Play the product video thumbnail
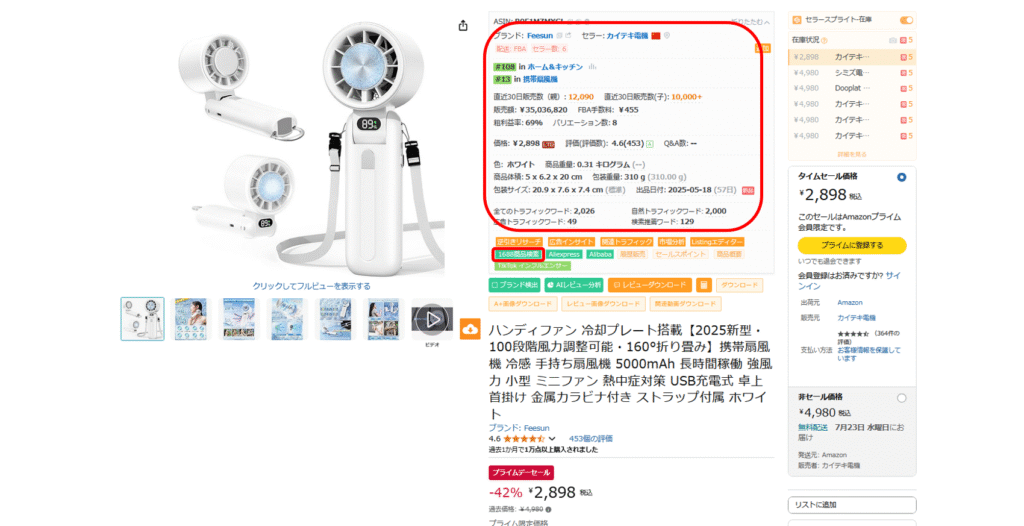The height and width of the screenshot is (526, 1024). 432,319
